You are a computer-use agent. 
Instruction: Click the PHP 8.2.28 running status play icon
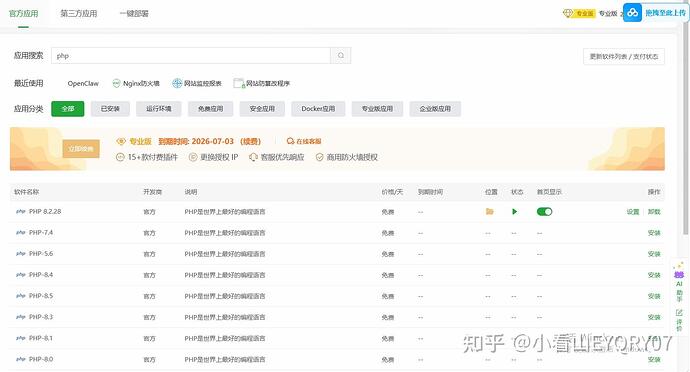pyautogui.click(x=514, y=212)
